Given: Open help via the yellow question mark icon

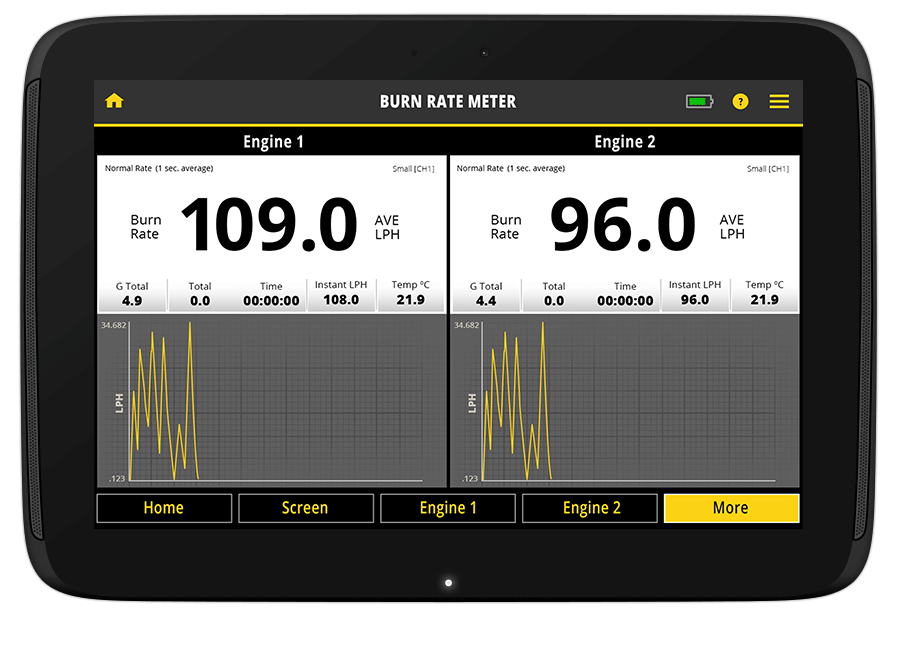Looking at the screenshot, I should [x=740, y=101].
